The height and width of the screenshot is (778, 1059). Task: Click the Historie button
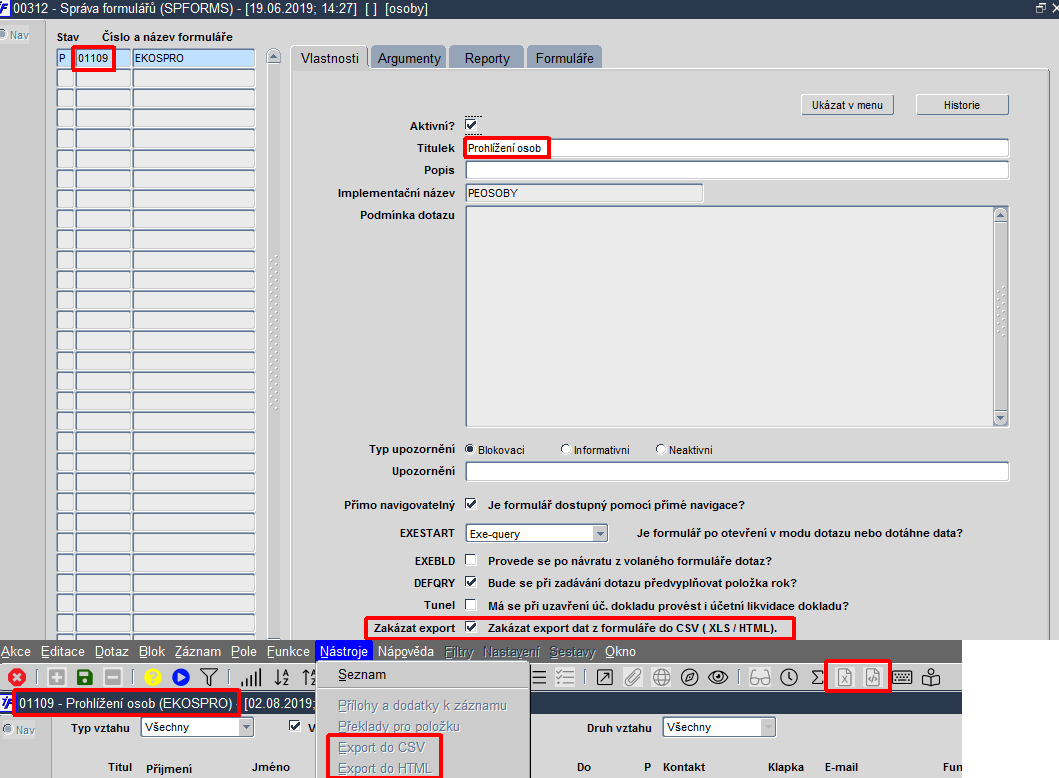(962, 105)
